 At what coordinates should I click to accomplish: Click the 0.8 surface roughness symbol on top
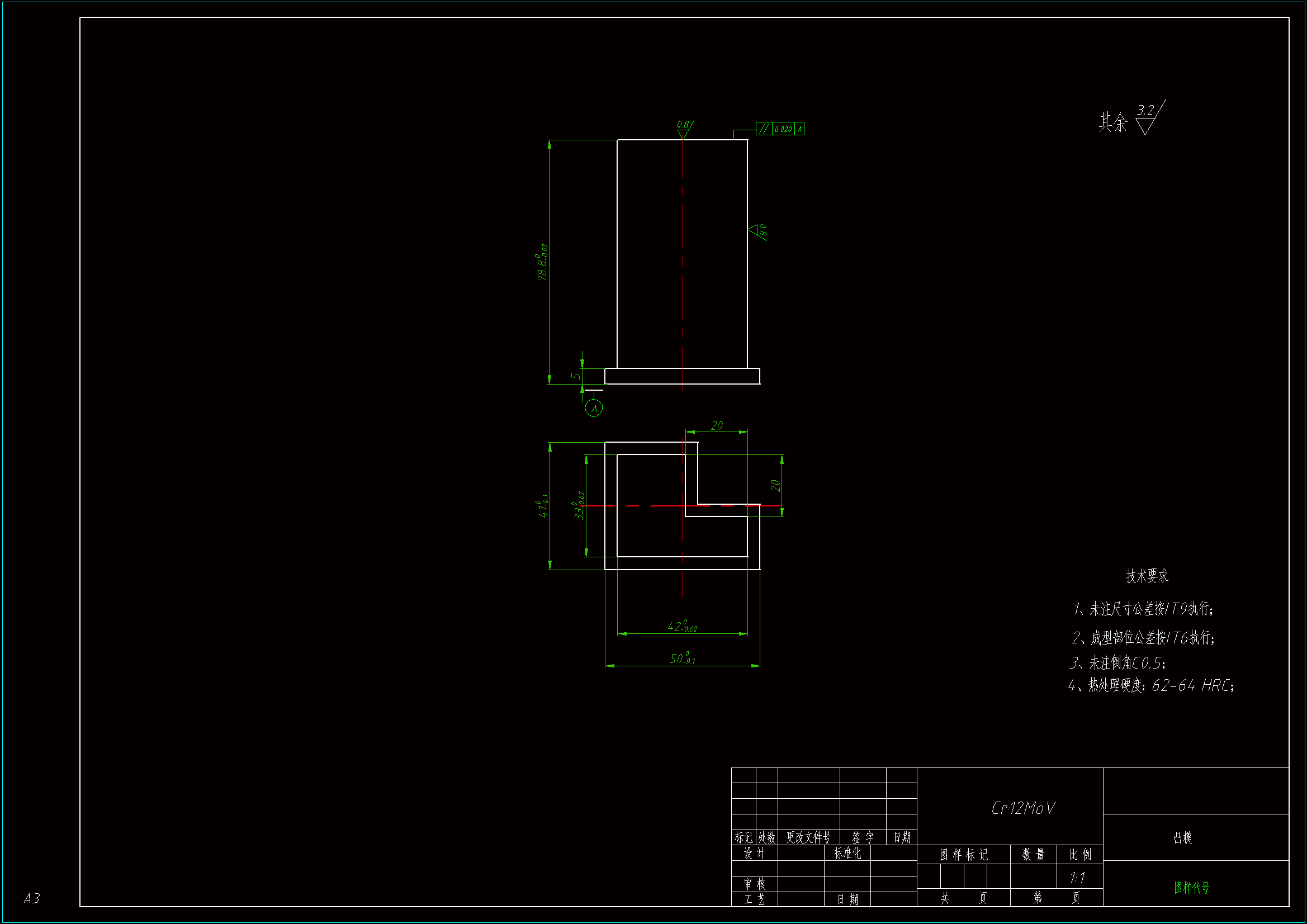683,130
